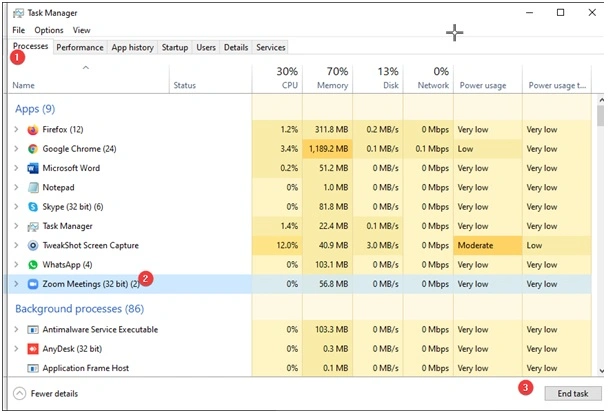The height and width of the screenshot is (413, 608).
Task: Click the Application Frame Host icon
Action: [33, 368]
